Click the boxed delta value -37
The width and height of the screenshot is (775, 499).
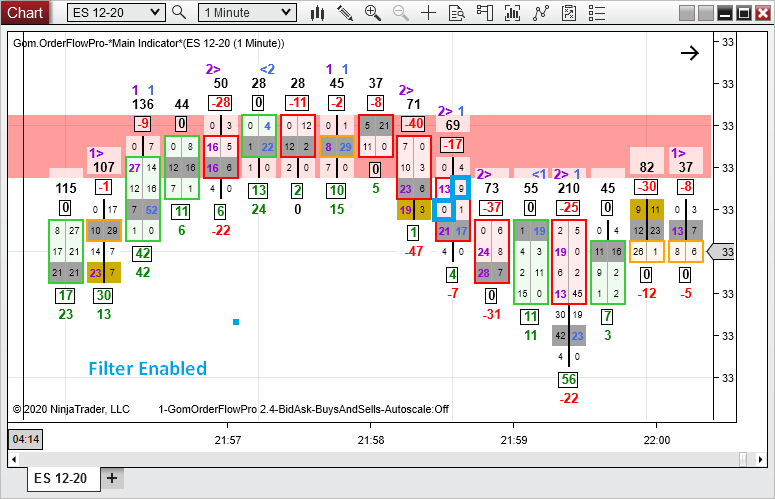[x=491, y=208]
